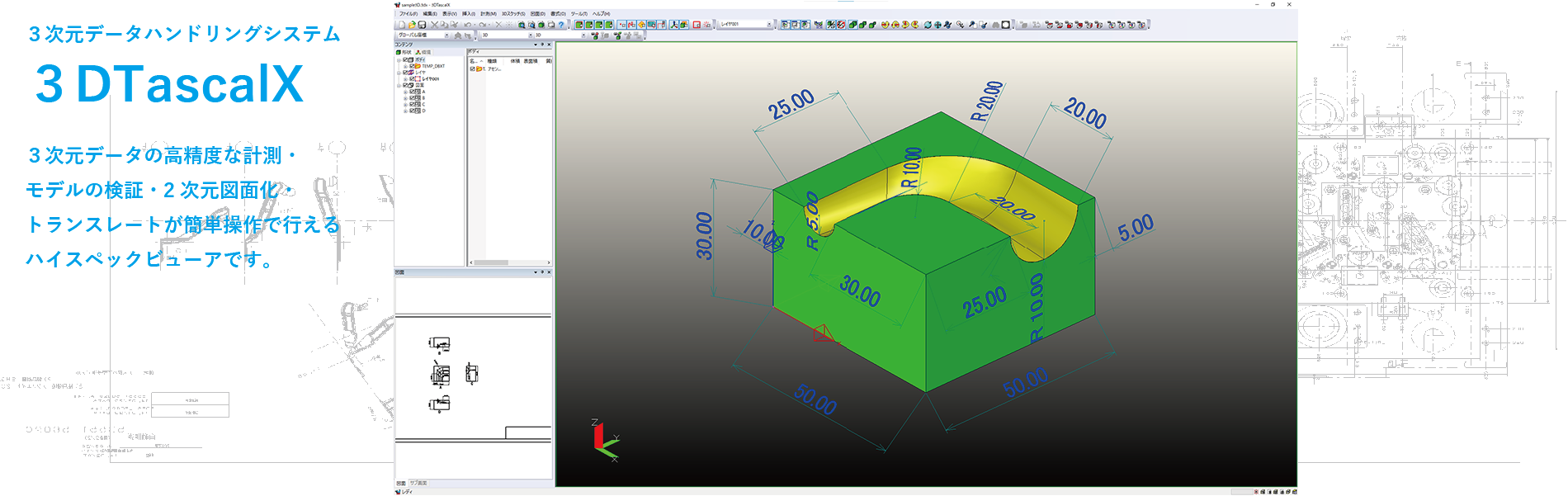
Task: Select the TEMP_DBXT tree item label
Action: [x=433, y=66]
